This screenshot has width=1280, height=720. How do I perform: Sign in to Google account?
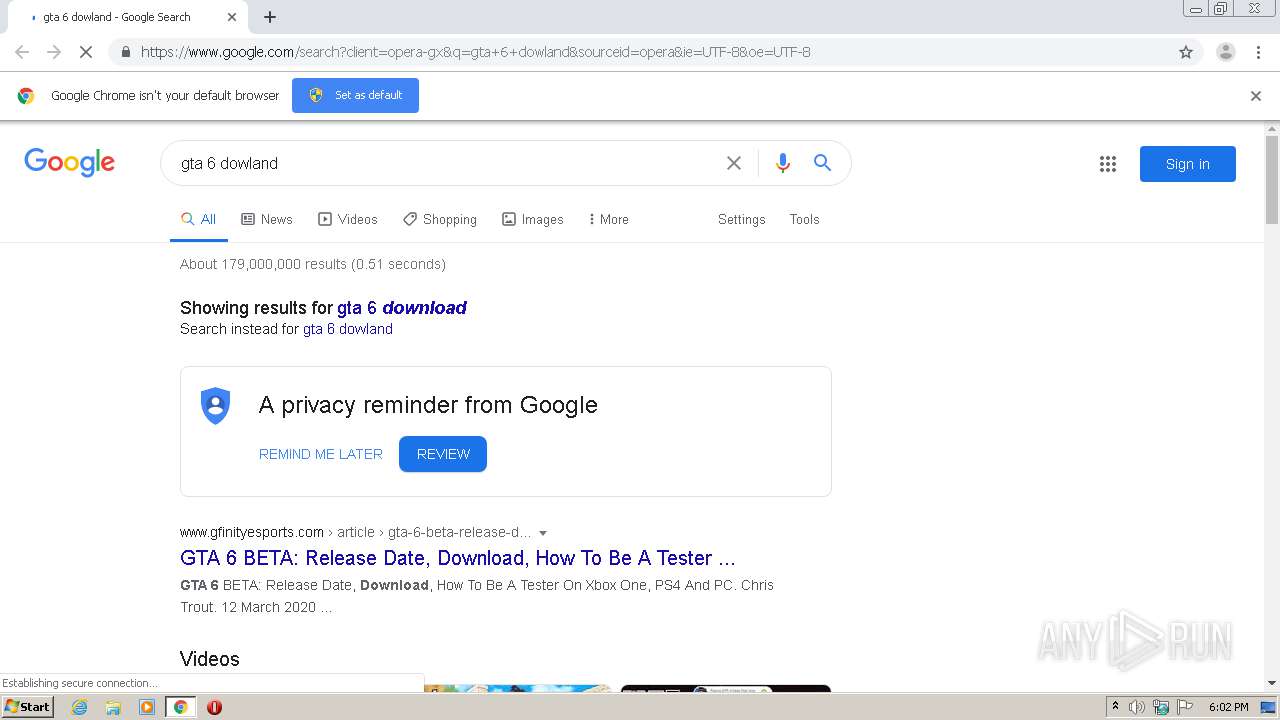(1187, 164)
